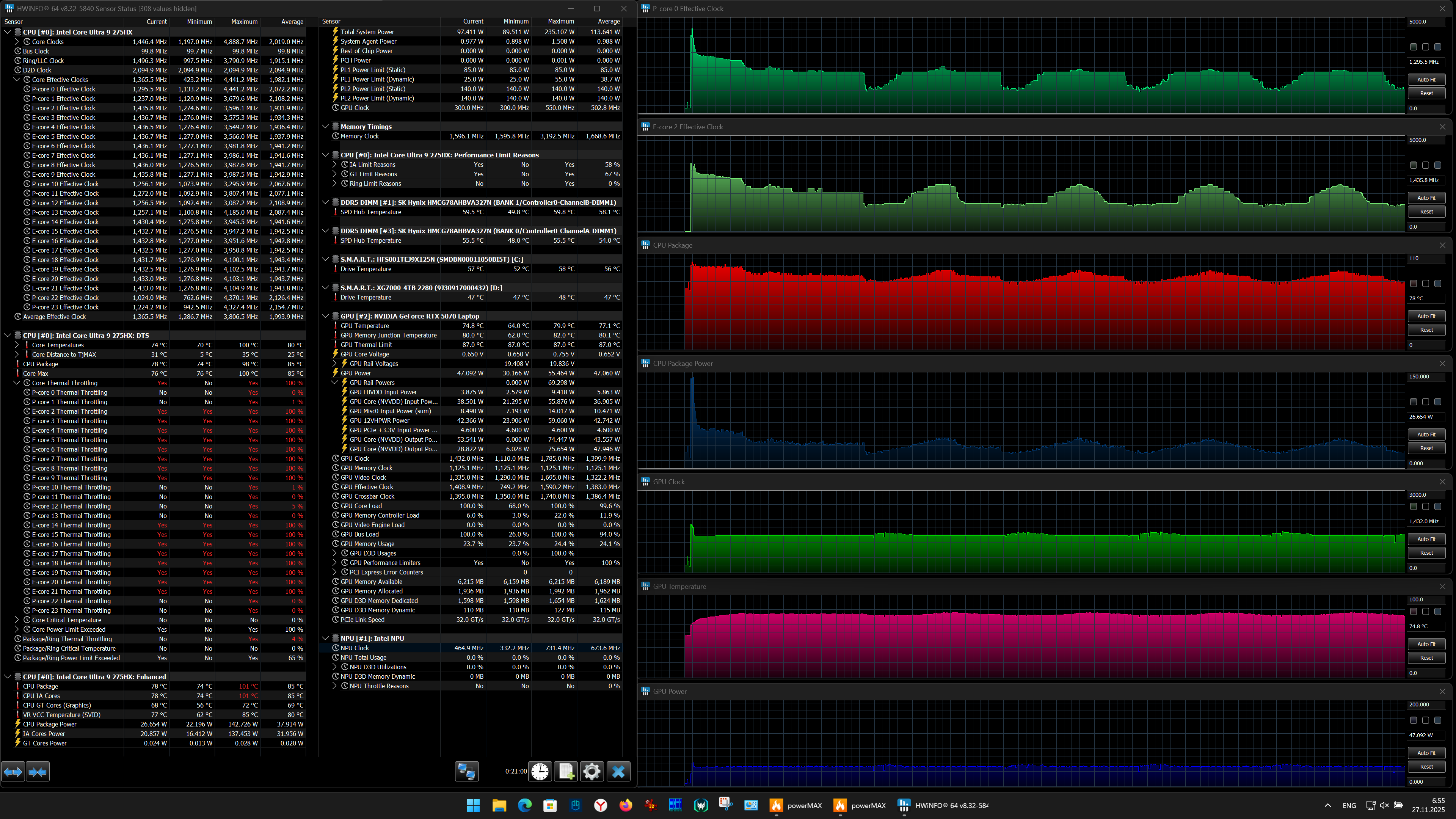The image size is (1456, 819).
Task: Select the NPU Clock sensor row
Action: click(x=355, y=648)
